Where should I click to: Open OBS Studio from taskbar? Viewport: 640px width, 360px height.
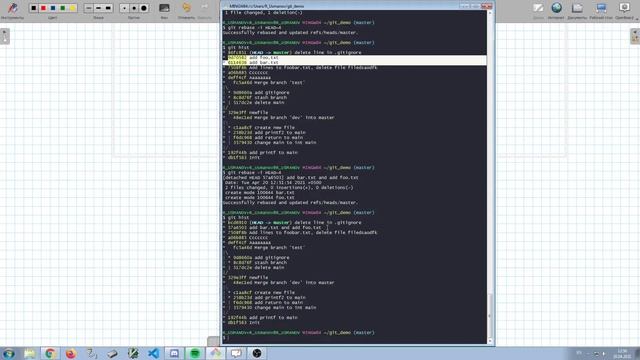[x=257, y=353]
